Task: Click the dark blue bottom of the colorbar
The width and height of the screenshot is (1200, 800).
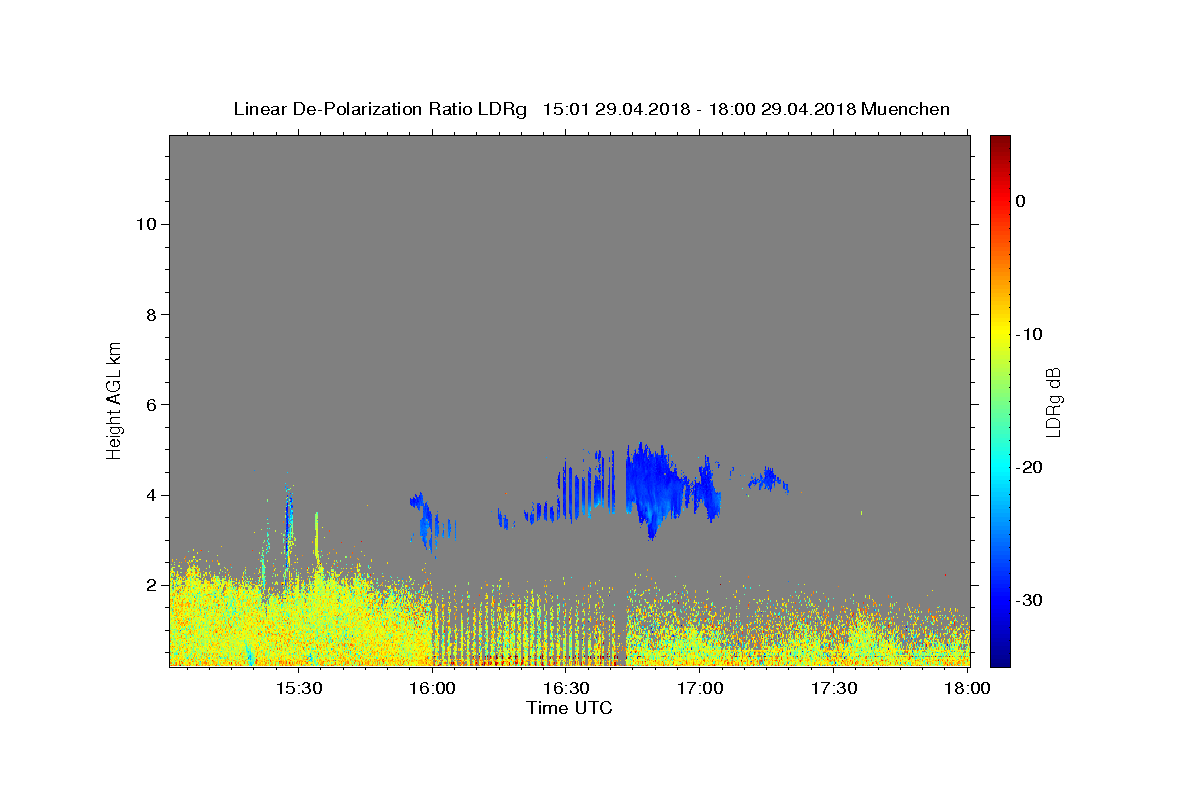Action: pos(999,658)
